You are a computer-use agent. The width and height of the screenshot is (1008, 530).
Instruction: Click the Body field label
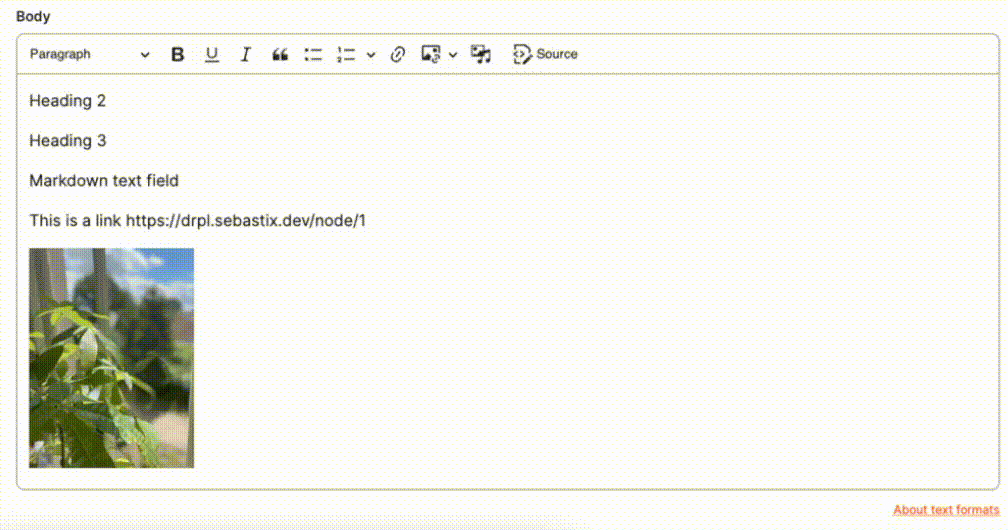(x=33, y=17)
